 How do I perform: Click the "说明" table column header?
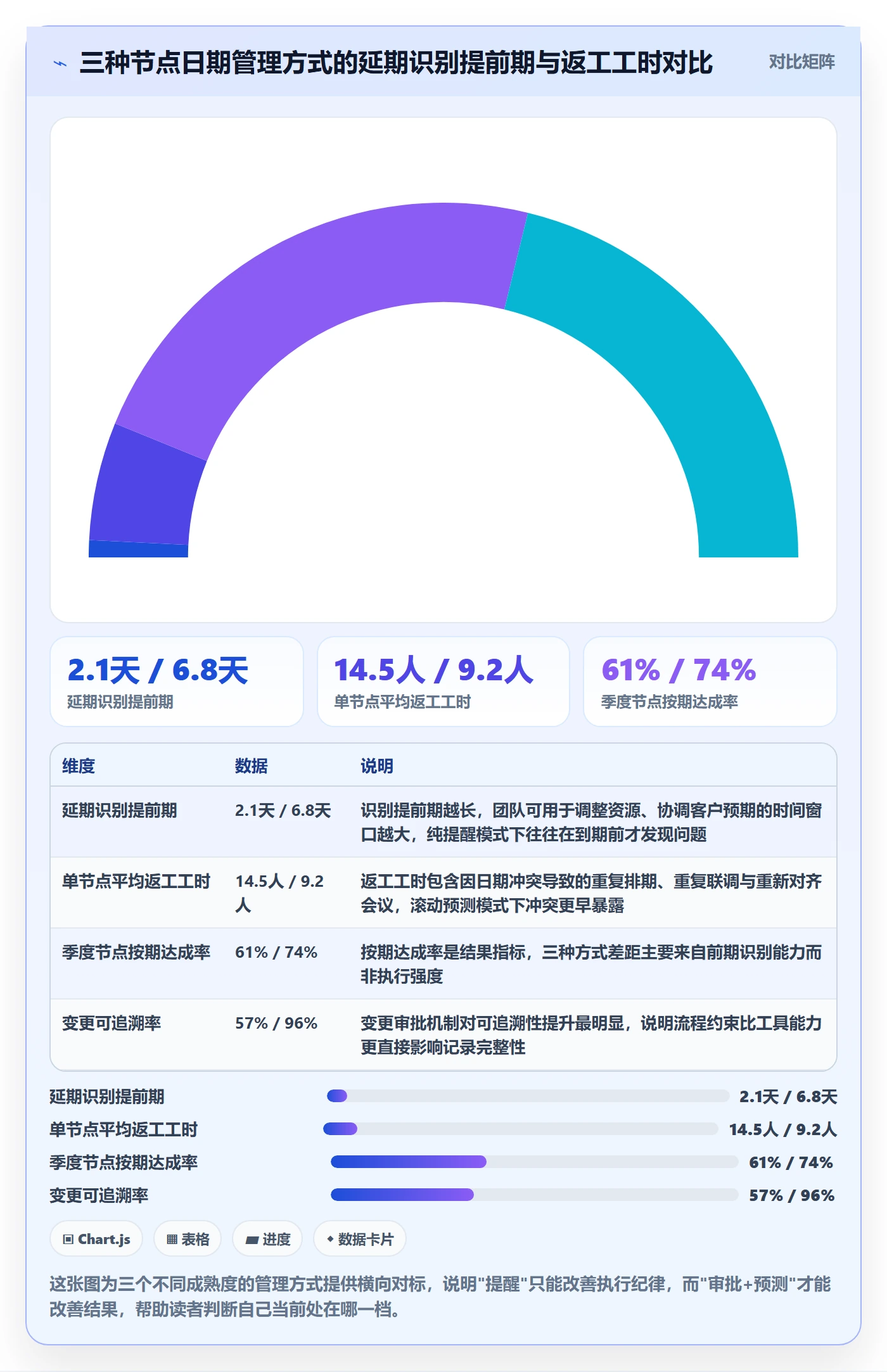pos(377,766)
